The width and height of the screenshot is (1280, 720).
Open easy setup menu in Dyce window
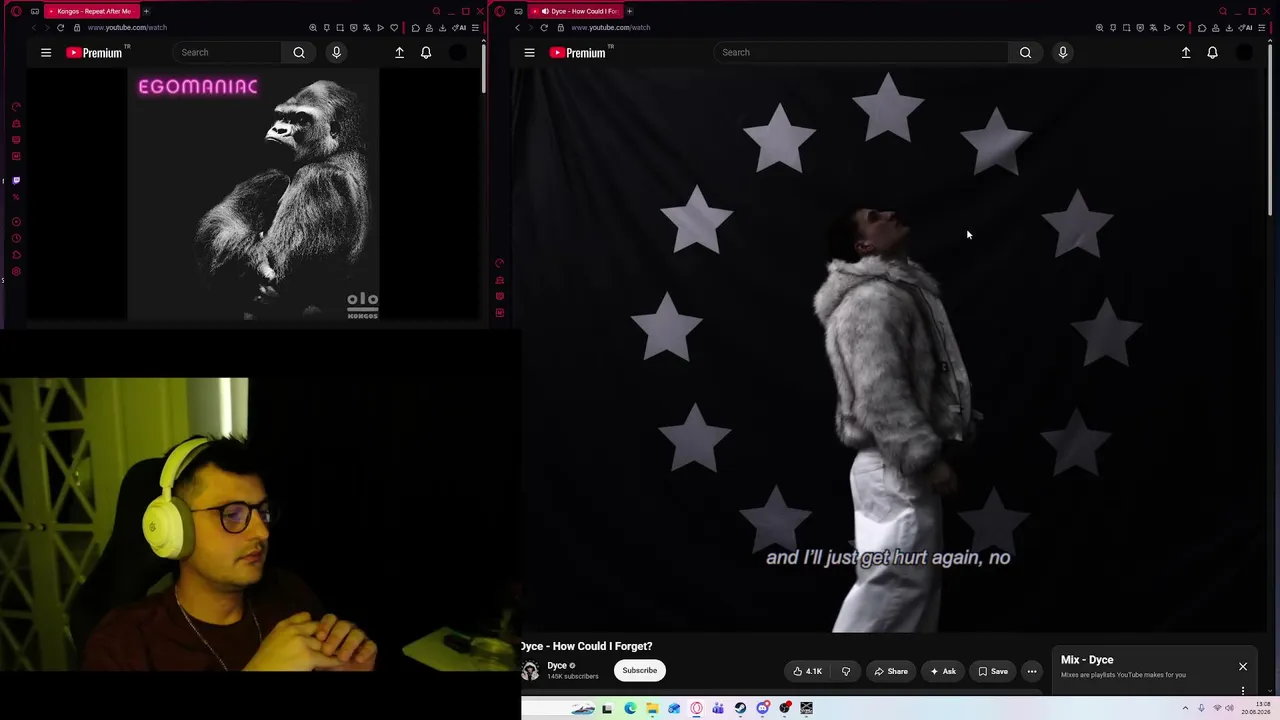coord(1261,27)
